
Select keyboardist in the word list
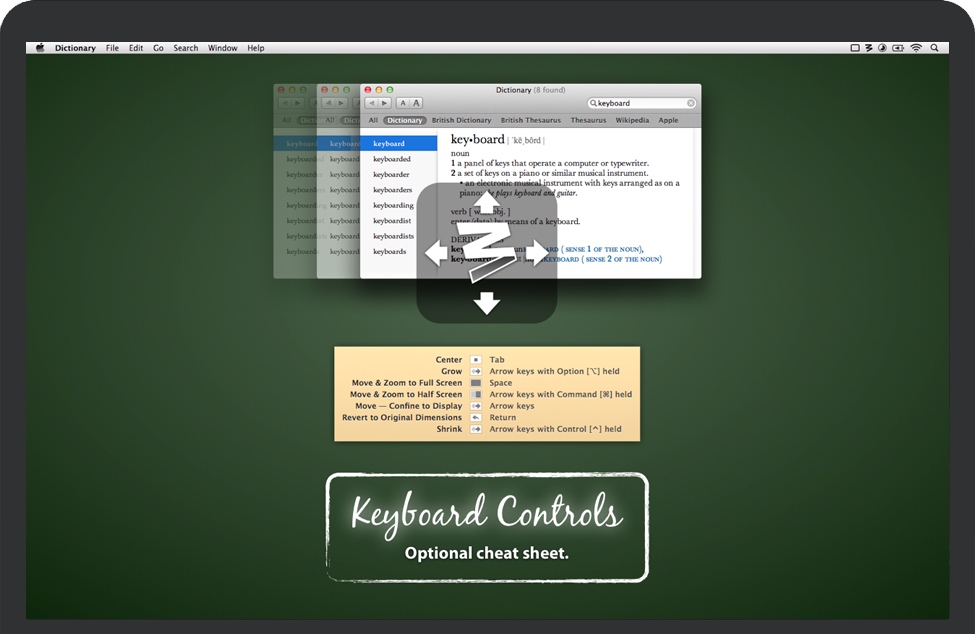coord(392,221)
